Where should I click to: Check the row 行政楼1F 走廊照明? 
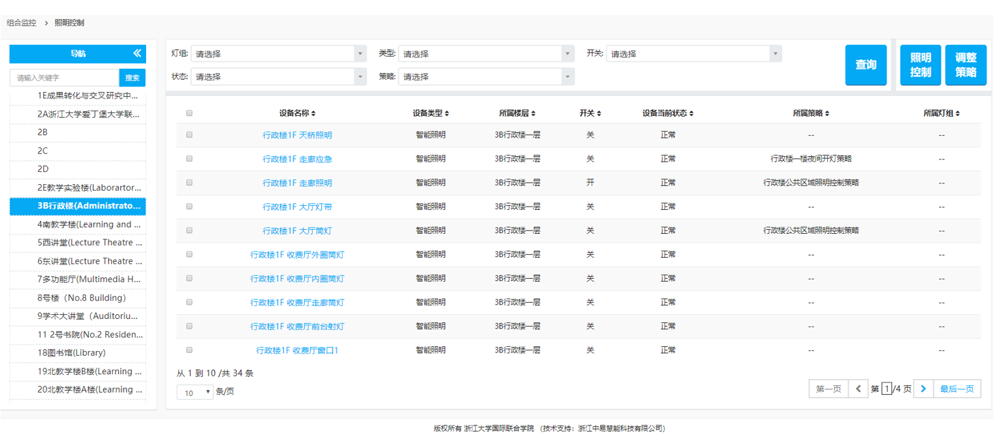click(189, 182)
